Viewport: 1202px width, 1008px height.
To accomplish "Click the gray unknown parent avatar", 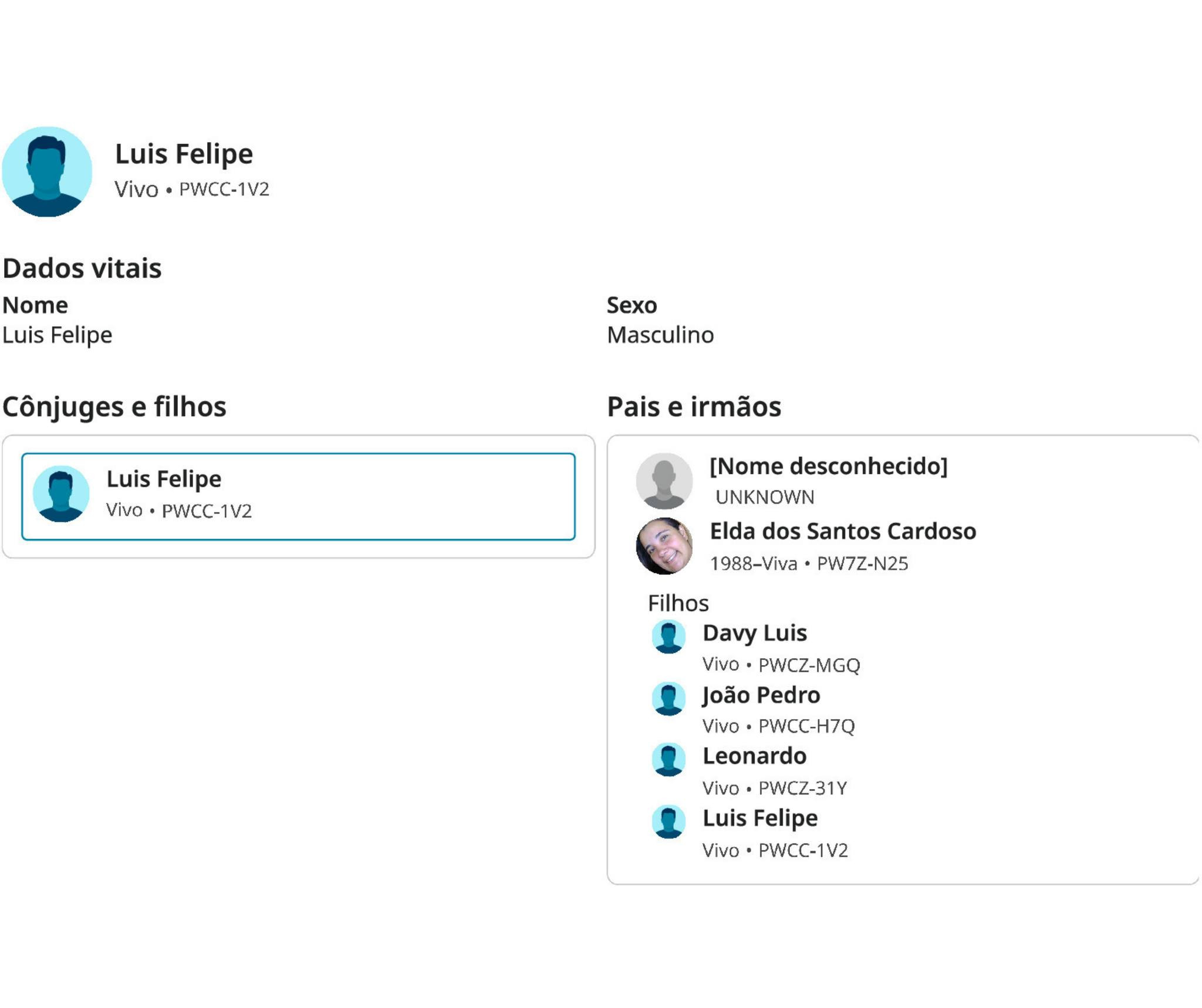I will (x=664, y=481).
